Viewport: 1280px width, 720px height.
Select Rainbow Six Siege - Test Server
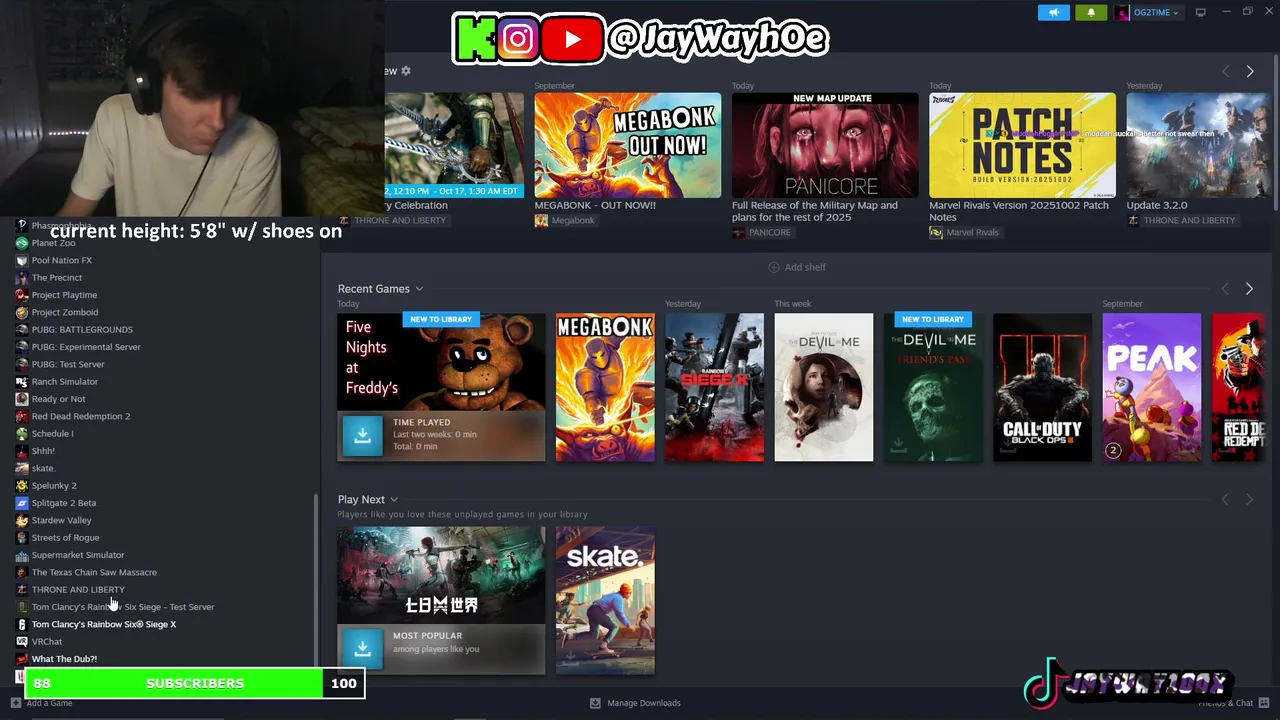point(123,607)
